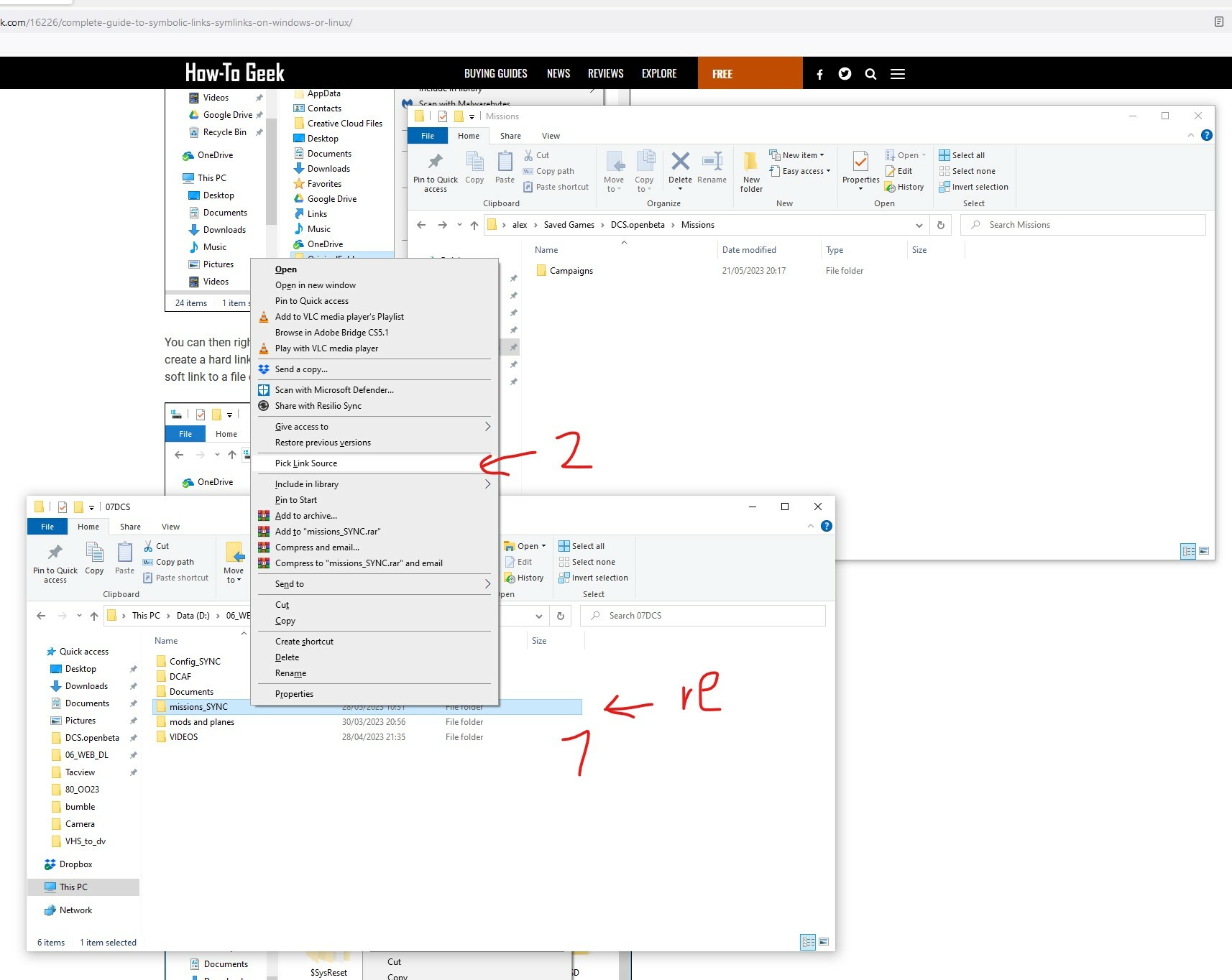Click the How-To Geek logo
Image resolution: width=1232 pixels, height=980 pixels.
234,73
